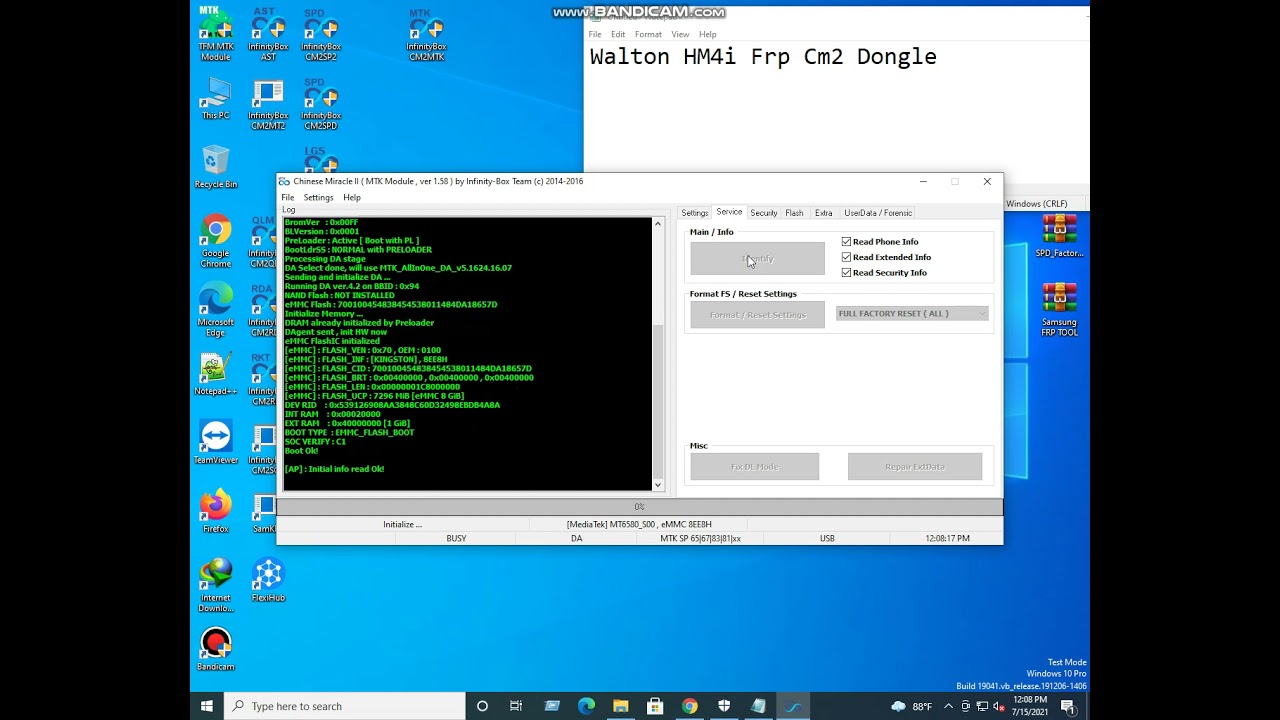Open File menu in Chinese Miracle II
This screenshot has width=1280, height=720.
click(288, 198)
